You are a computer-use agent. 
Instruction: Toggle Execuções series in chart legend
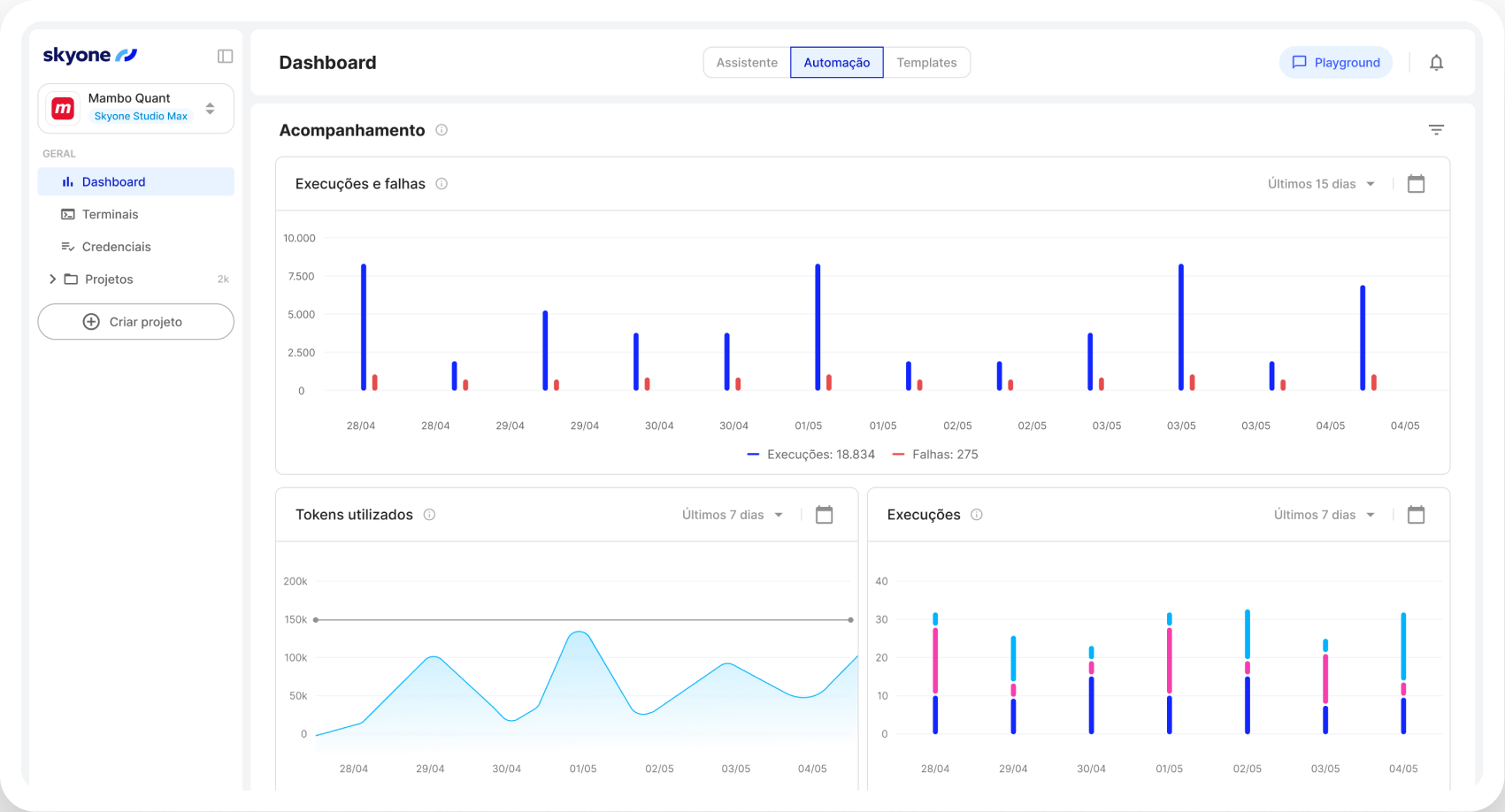point(810,455)
